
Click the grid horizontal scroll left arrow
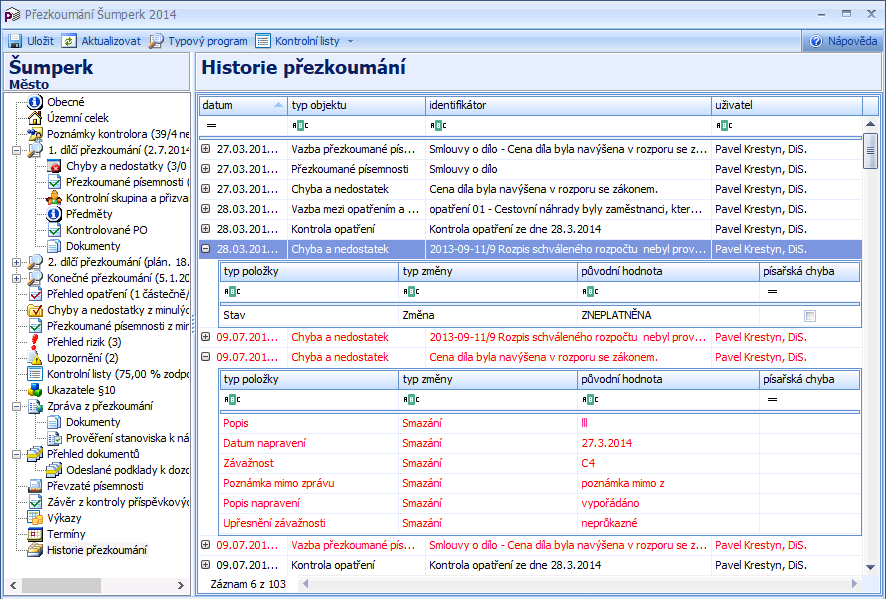tap(305, 584)
